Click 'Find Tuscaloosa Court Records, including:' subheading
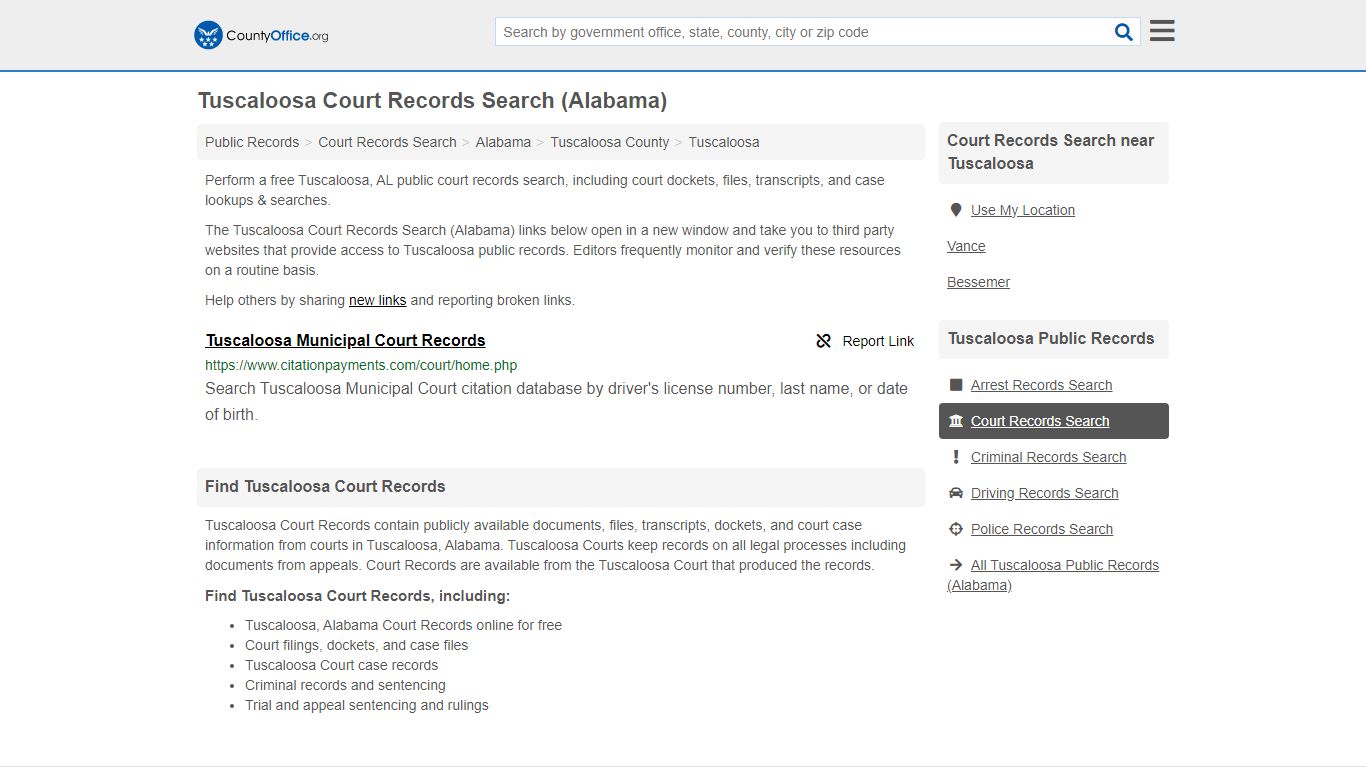1366x768 pixels. click(357, 596)
